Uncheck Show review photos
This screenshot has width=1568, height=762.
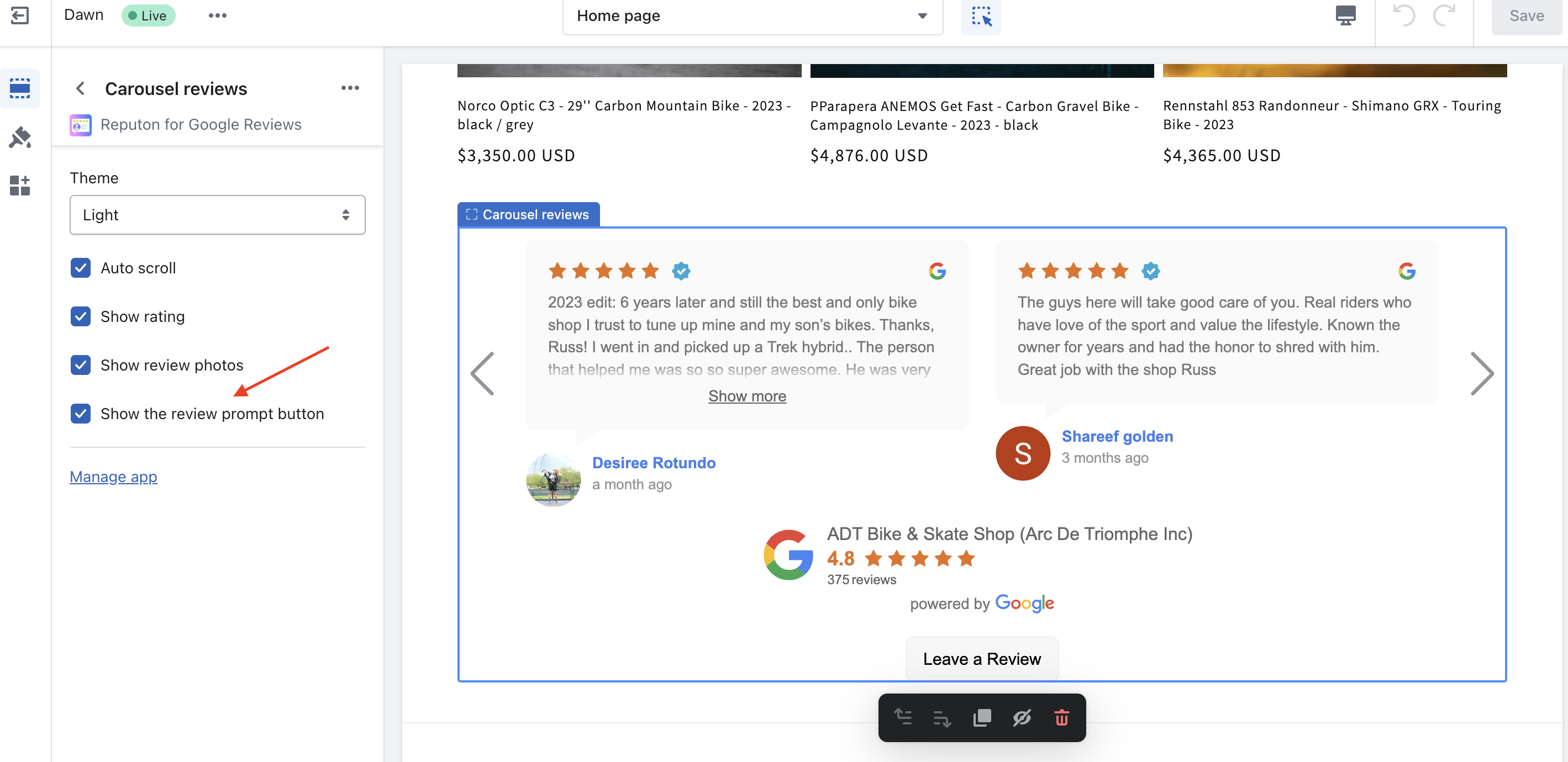(x=80, y=365)
